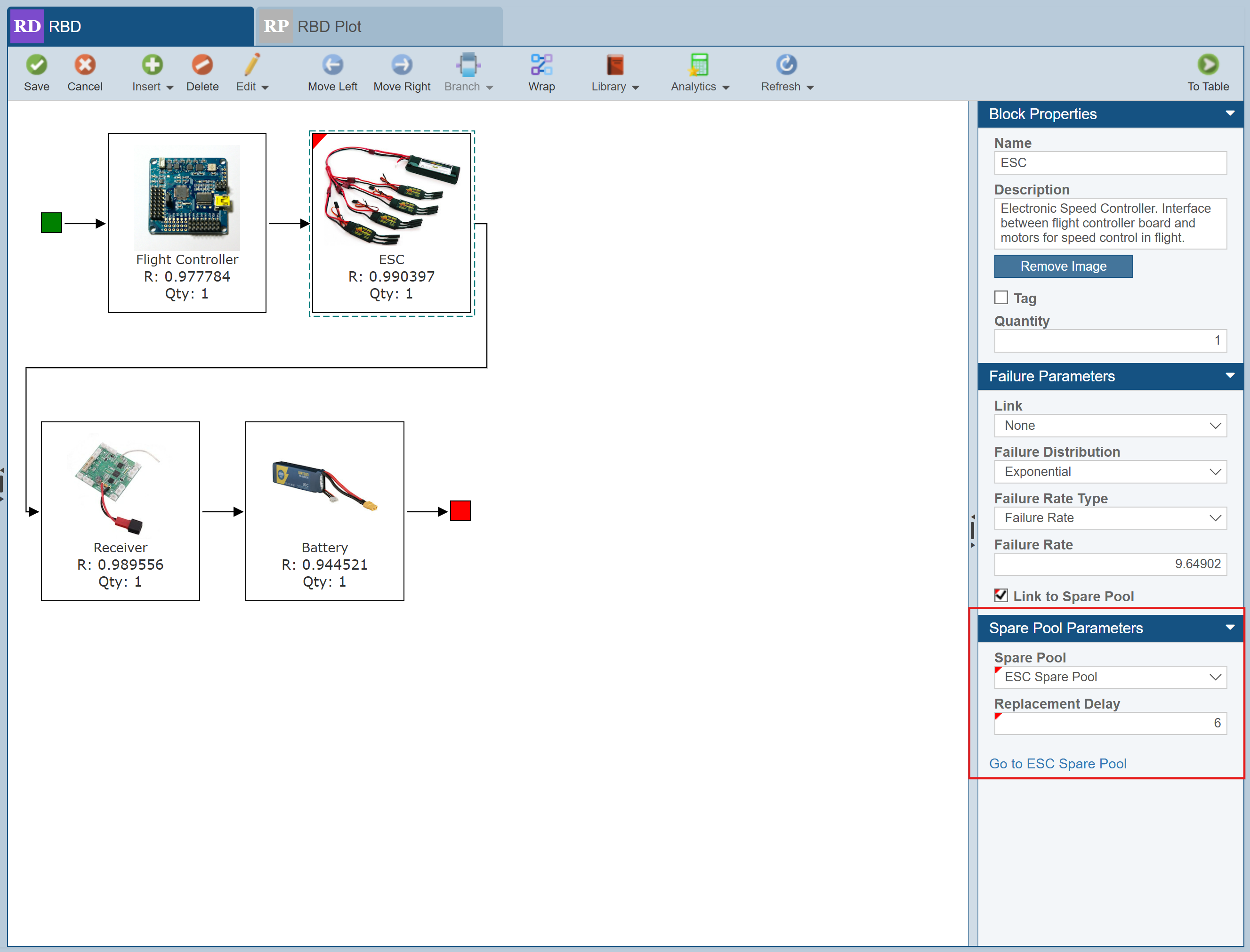The width and height of the screenshot is (1250, 952).
Task: Uncheck Link to Spare Pool
Action: tap(1001, 596)
